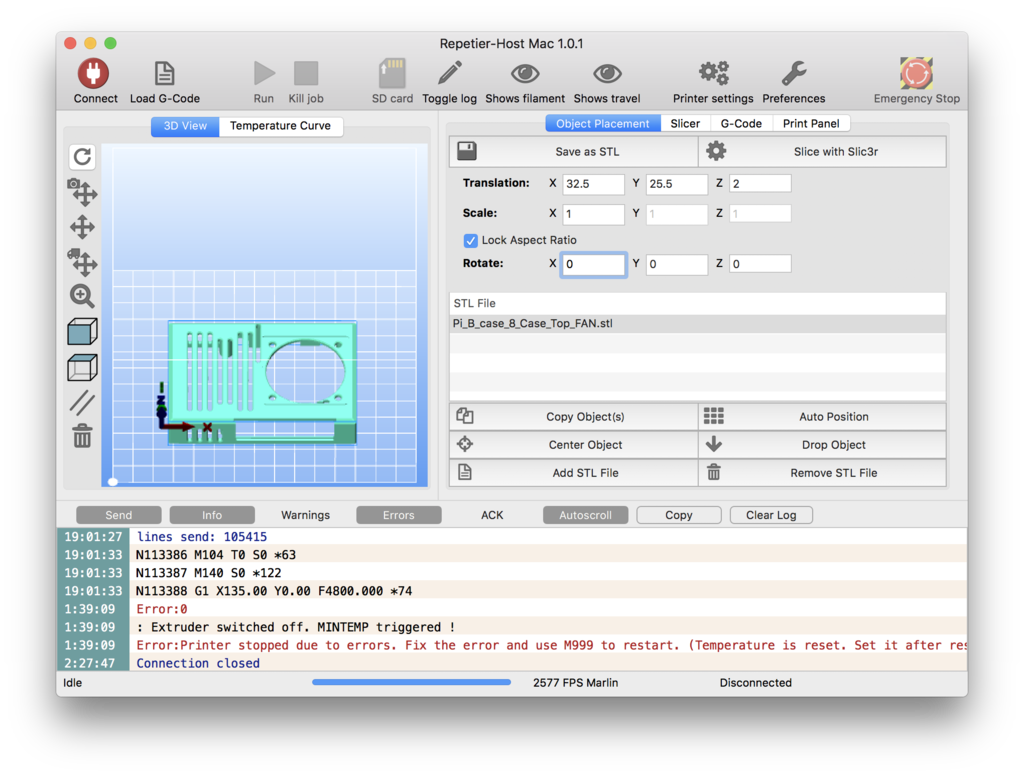Click trash icon in 3D view toolbar
Viewport: 1024px width, 777px height.
[82, 436]
